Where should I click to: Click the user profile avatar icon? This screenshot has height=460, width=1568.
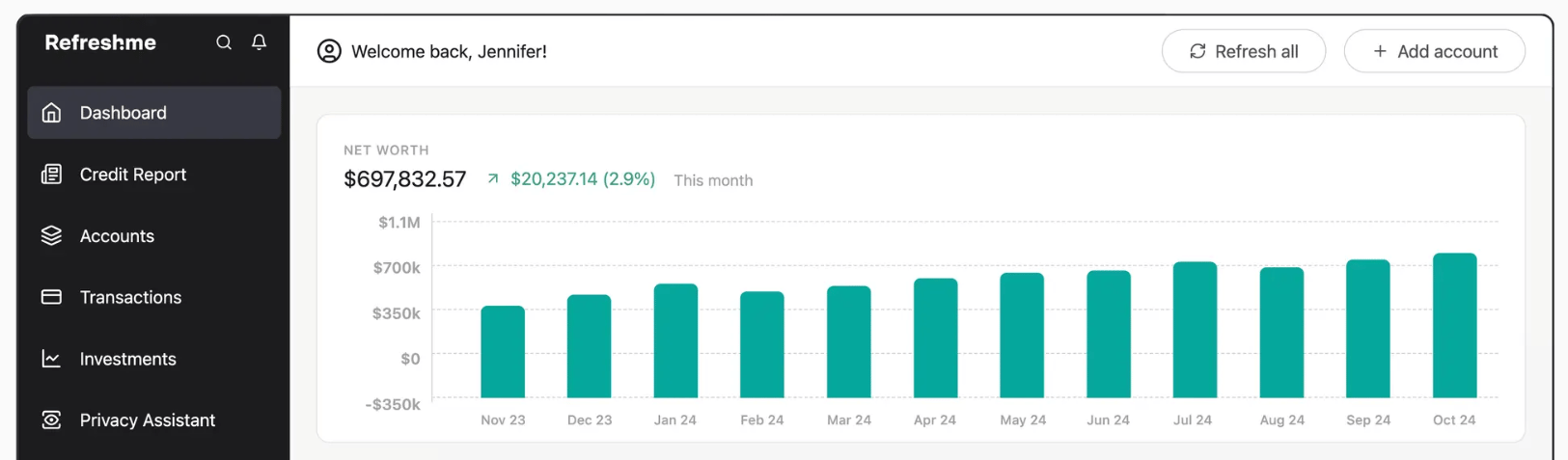[x=329, y=51]
